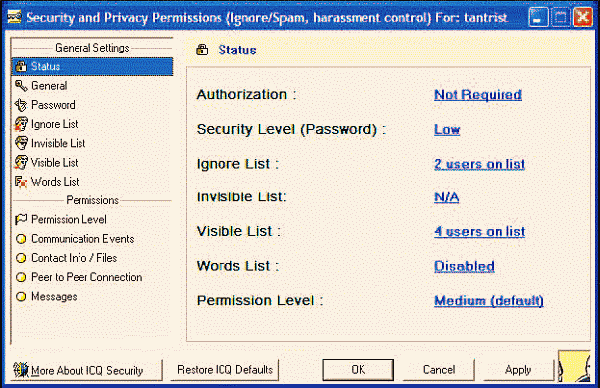The image size is (600, 388).
Task: Click the Medium (default) permission link
Action: pyautogui.click(x=489, y=301)
